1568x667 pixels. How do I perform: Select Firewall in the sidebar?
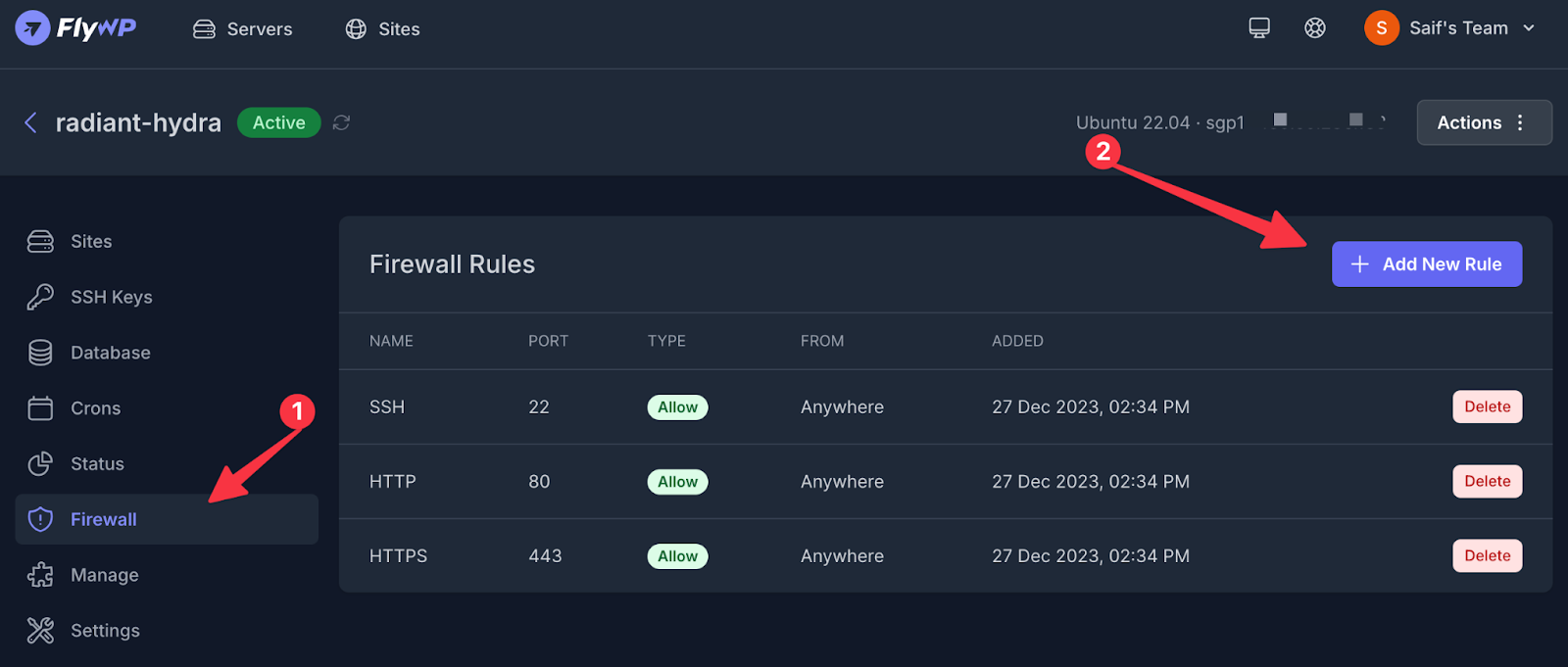coord(167,519)
